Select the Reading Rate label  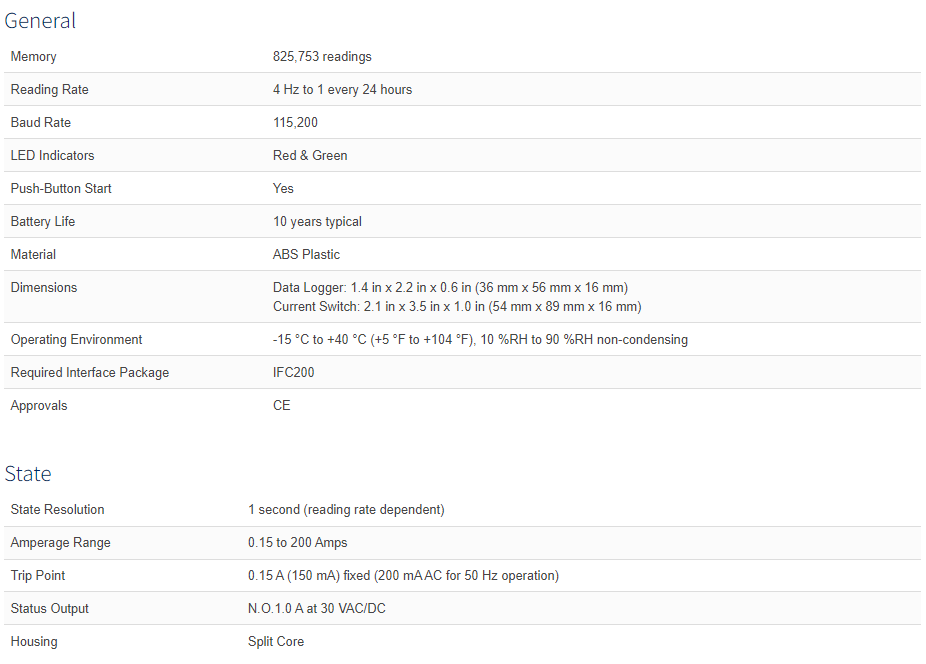click(x=50, y=90)
